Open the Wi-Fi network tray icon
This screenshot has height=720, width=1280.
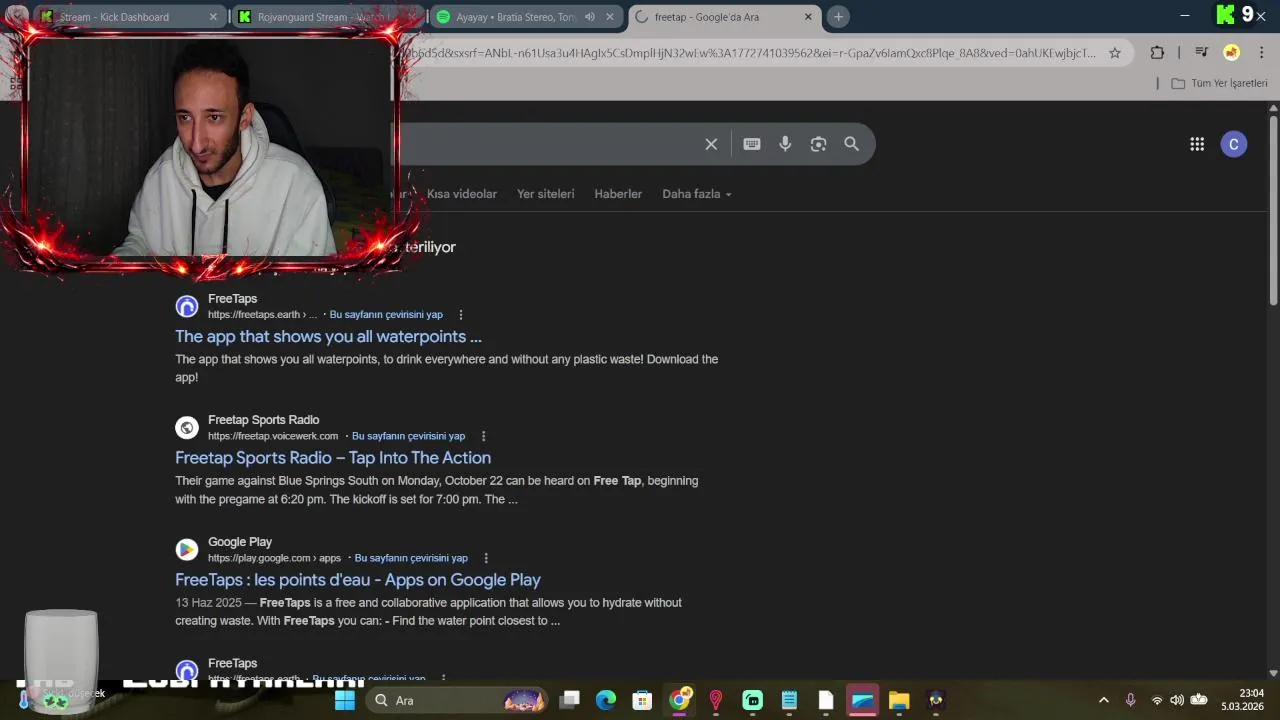[1157, 700]
